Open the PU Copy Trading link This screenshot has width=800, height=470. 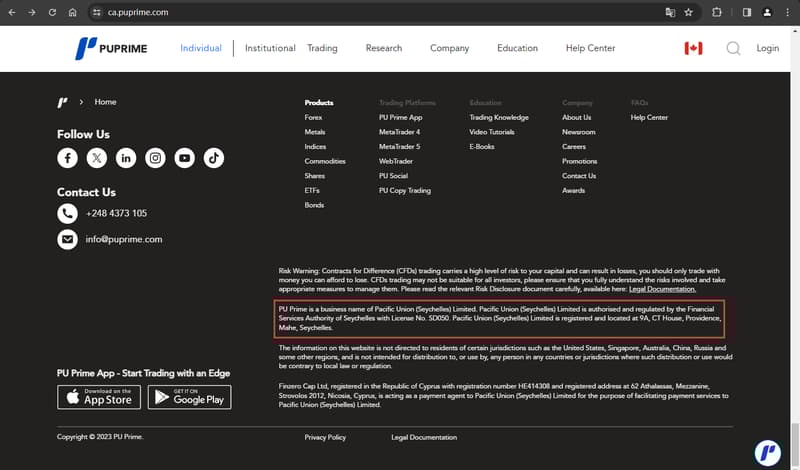click(405, 191)
